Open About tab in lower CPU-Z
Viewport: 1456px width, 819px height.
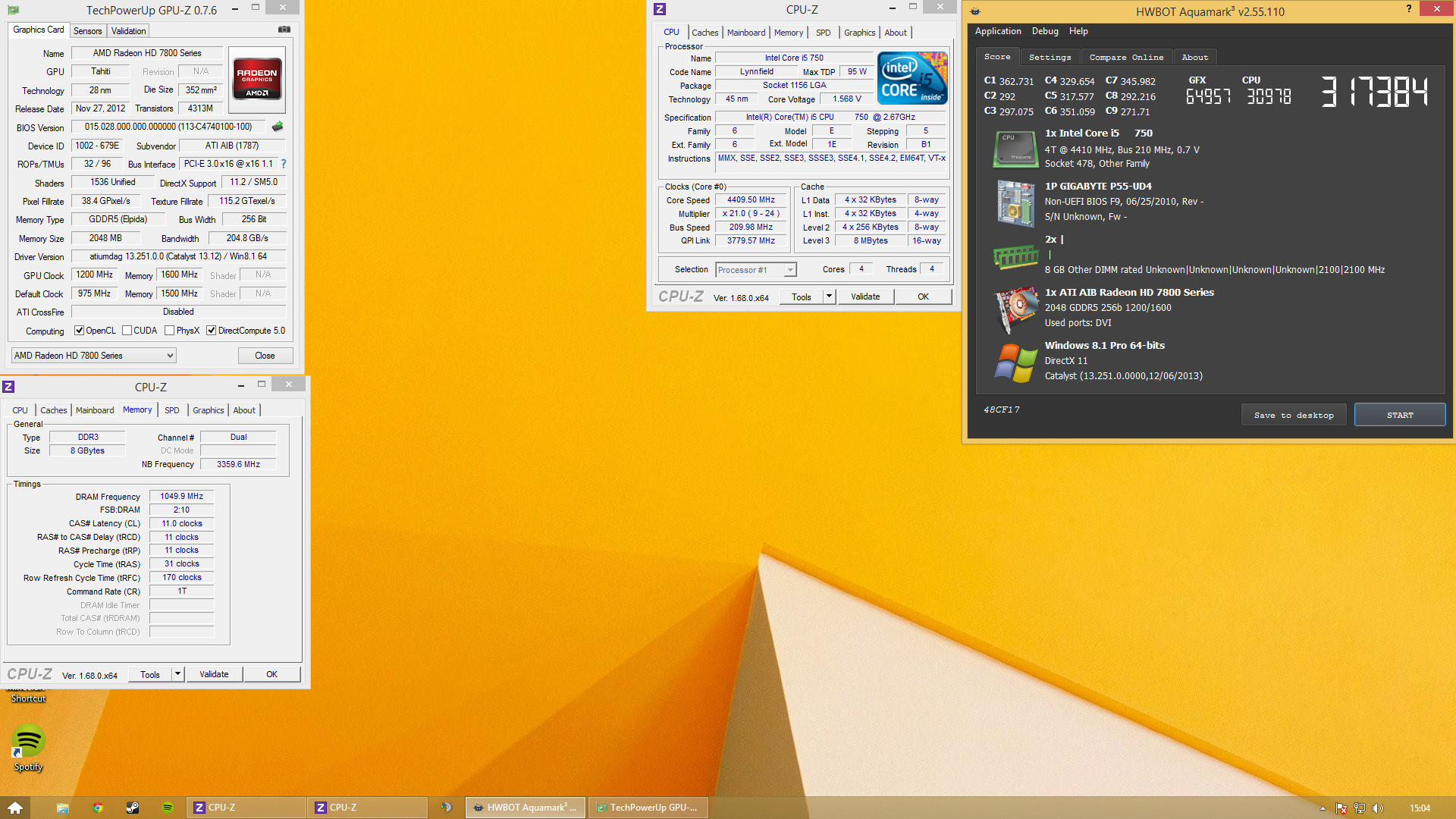244,410
